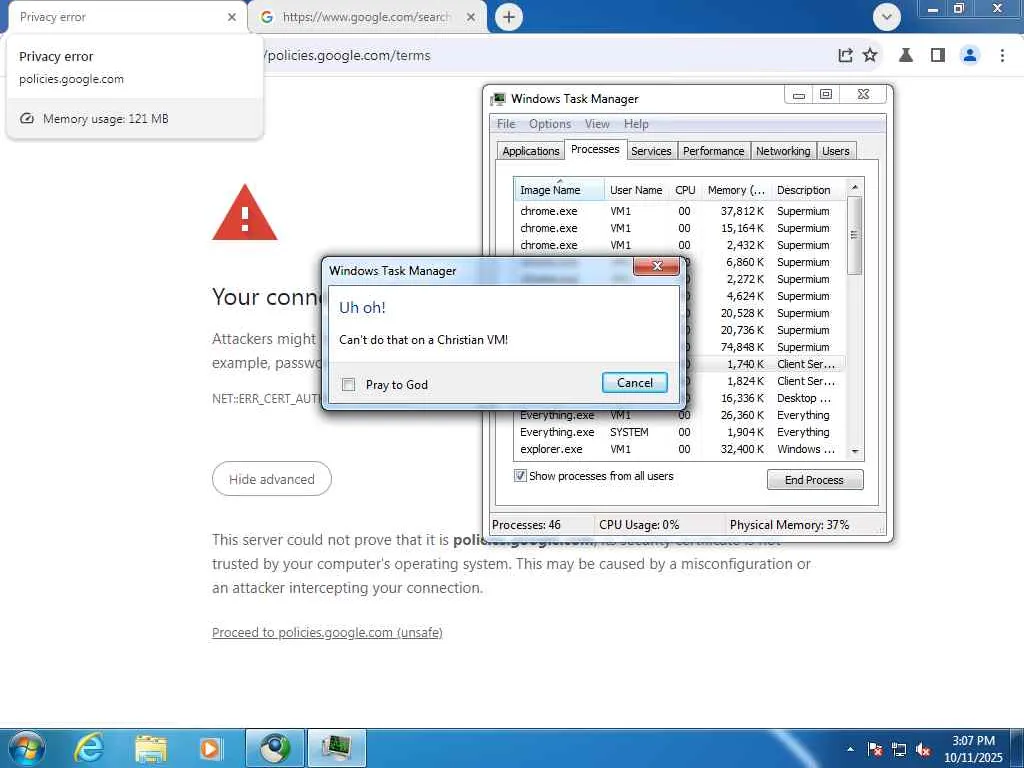The width and height of the screenshot is (1024, 768).
Task: Click the share page icon in address bar
Action: coord(845,56)
